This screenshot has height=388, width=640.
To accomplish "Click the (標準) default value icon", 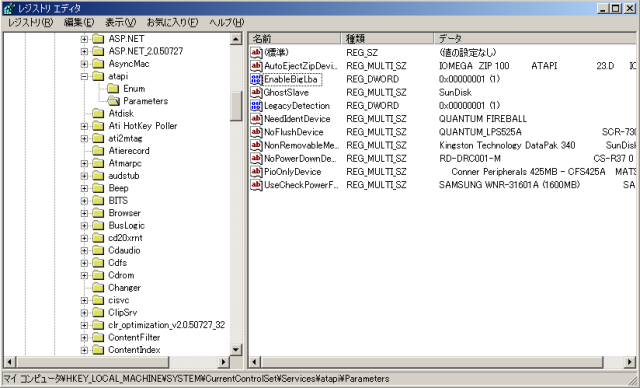I will point(256,52).
